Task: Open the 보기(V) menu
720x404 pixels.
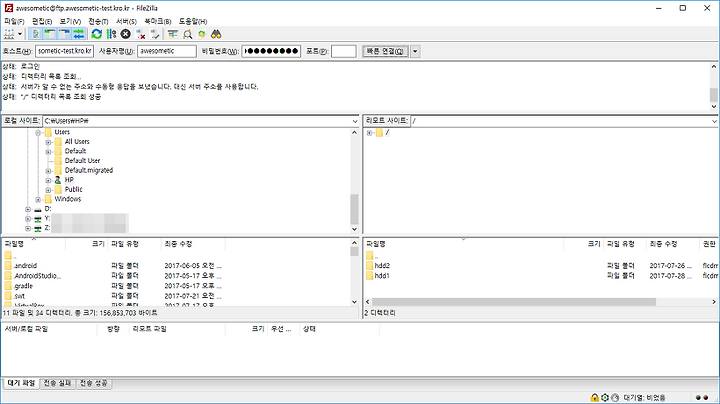Action: [x=70, y=21]
